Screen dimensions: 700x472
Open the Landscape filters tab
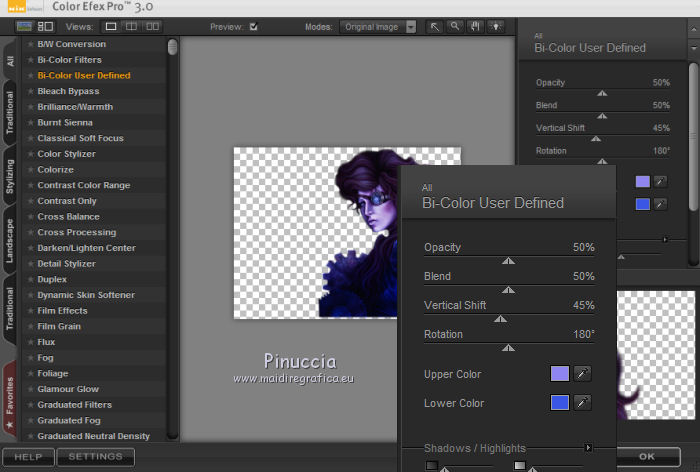[10, 241]
